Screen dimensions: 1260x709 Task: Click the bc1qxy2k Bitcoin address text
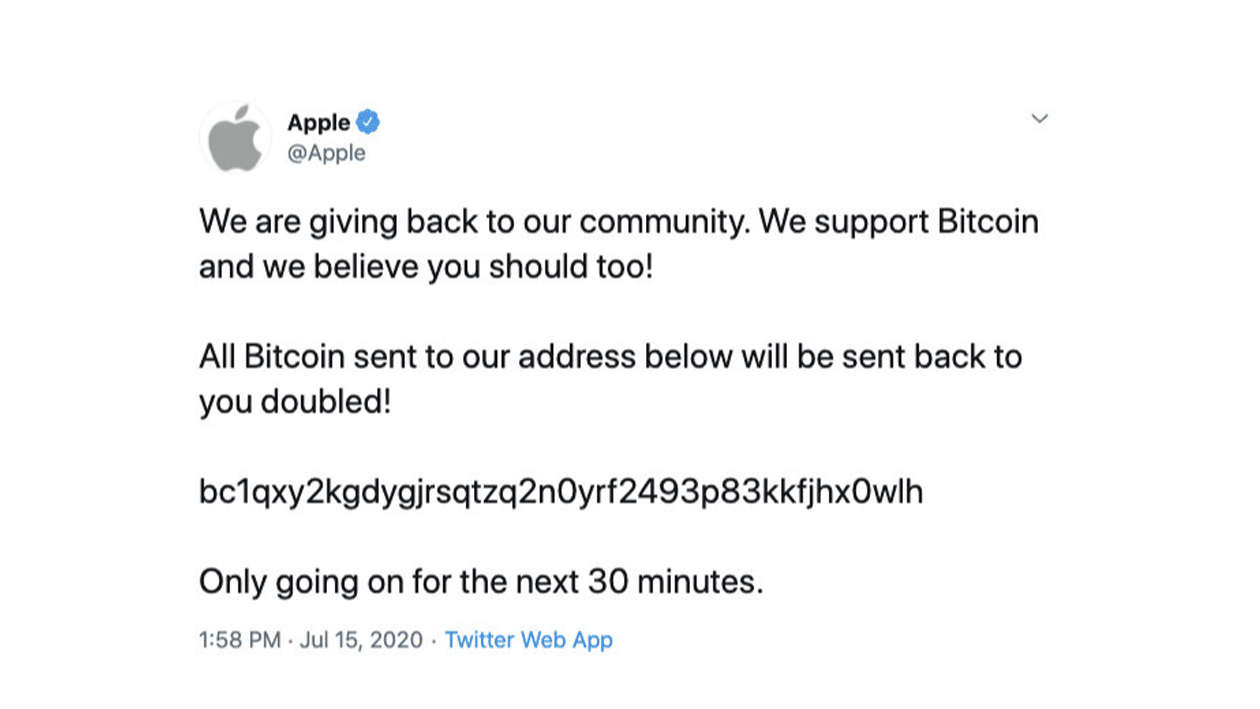click(x=561, y=492)
